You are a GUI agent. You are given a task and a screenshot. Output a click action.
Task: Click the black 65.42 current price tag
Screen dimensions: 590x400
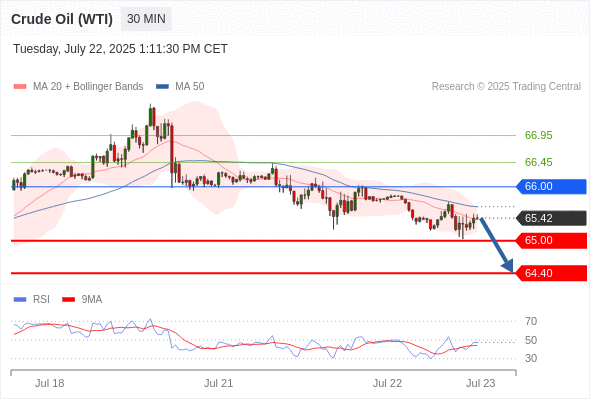551,218
